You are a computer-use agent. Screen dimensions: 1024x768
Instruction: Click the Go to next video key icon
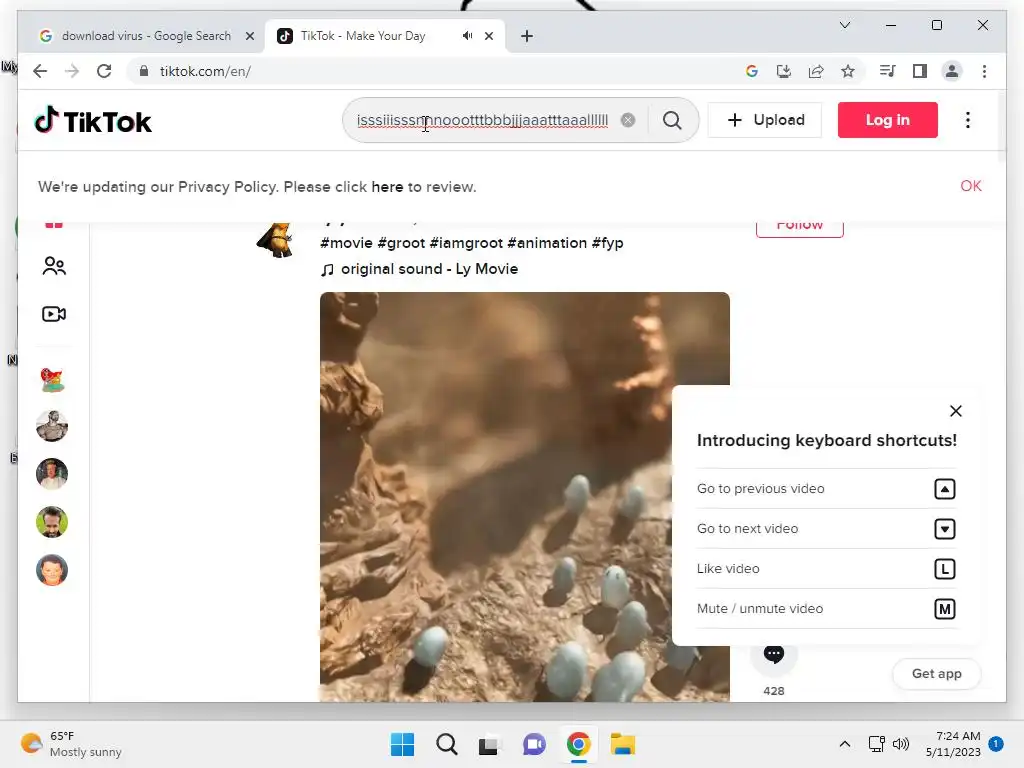(944, 529)
